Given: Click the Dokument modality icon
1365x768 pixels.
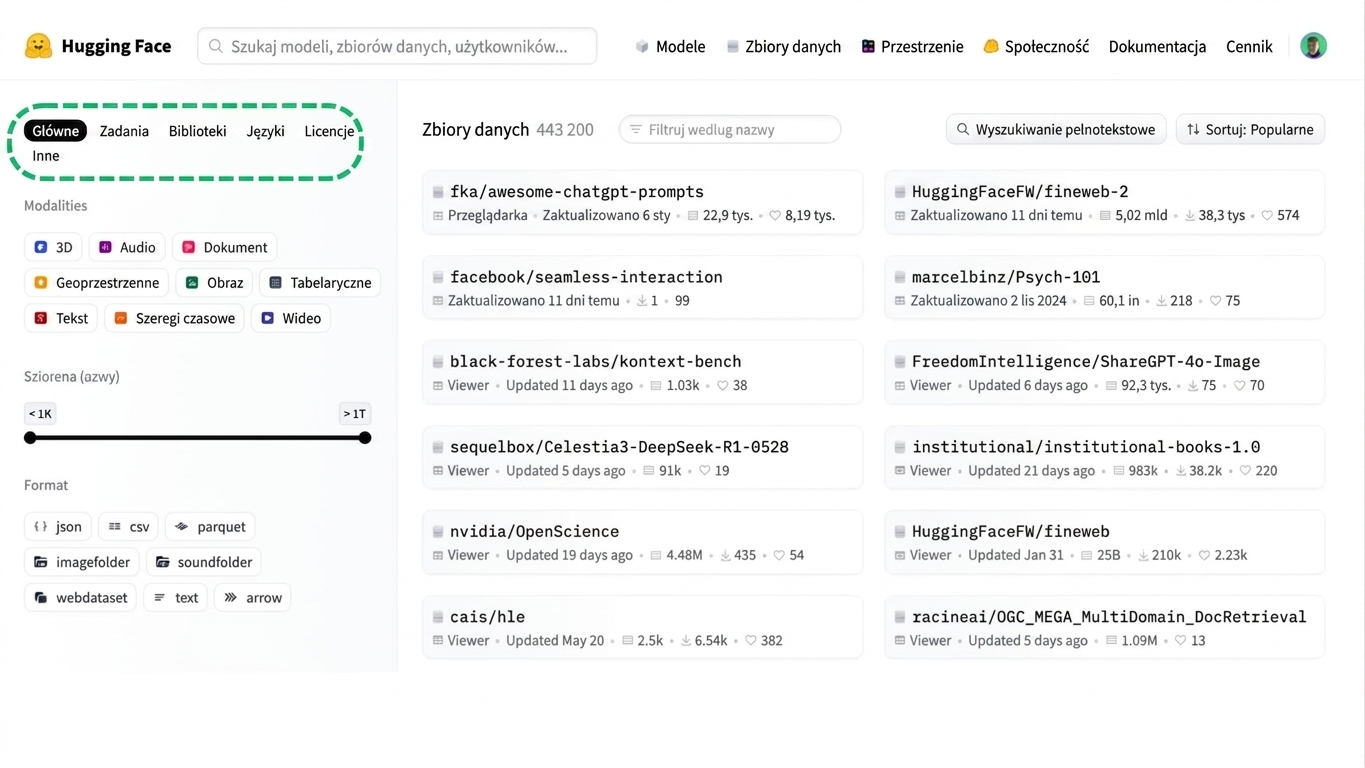Looking at the screenshot, I should click(x=188, y=247).
